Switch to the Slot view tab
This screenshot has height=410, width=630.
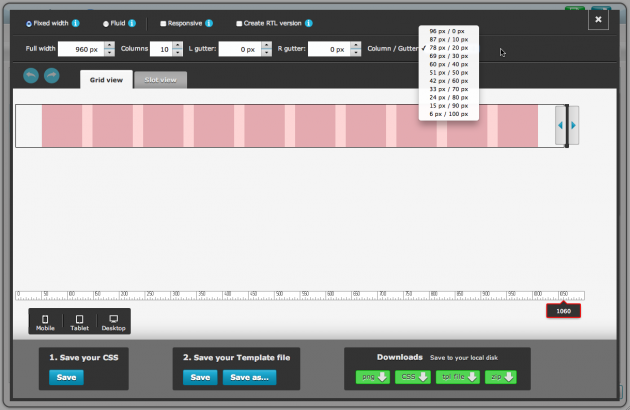click(x=160, y=80)
